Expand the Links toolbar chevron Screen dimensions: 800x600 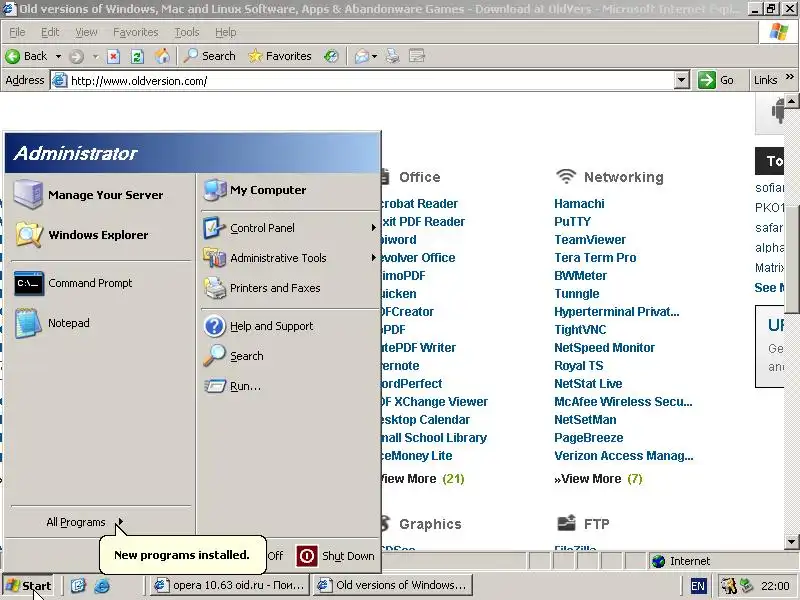(x=790, y=77)
